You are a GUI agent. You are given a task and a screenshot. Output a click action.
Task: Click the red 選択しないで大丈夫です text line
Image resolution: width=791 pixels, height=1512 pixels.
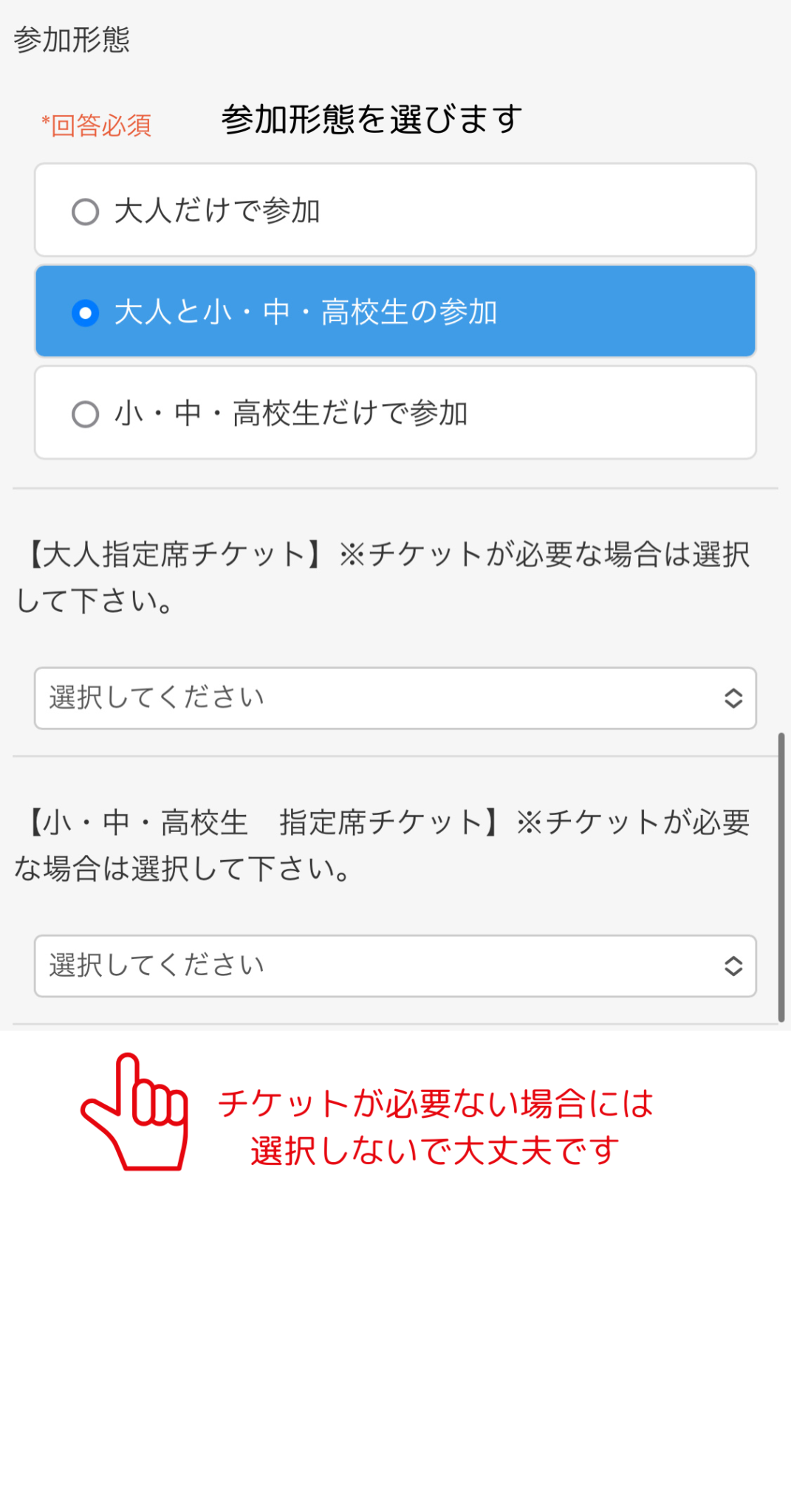(x=436, y=1152)
